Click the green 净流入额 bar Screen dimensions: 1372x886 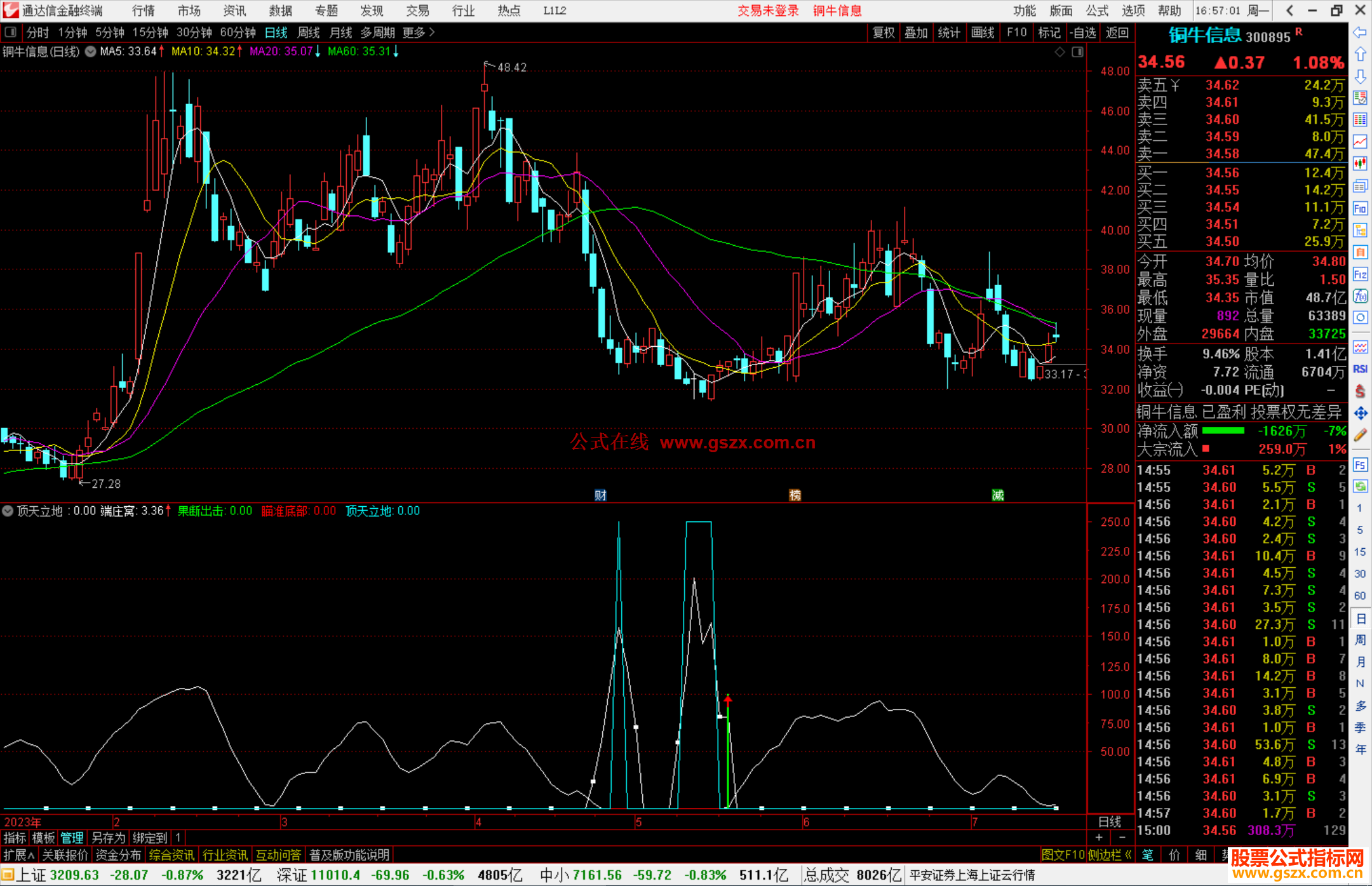(1223, 431)
